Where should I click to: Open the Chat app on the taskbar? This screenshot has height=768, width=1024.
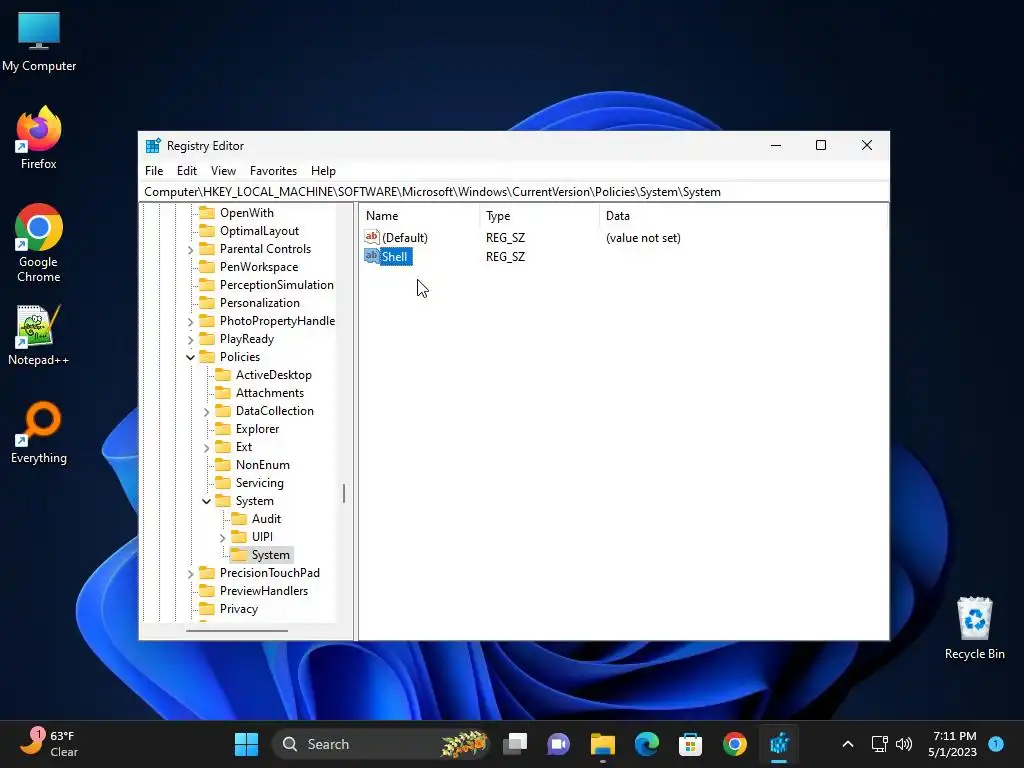coord(558,744)
